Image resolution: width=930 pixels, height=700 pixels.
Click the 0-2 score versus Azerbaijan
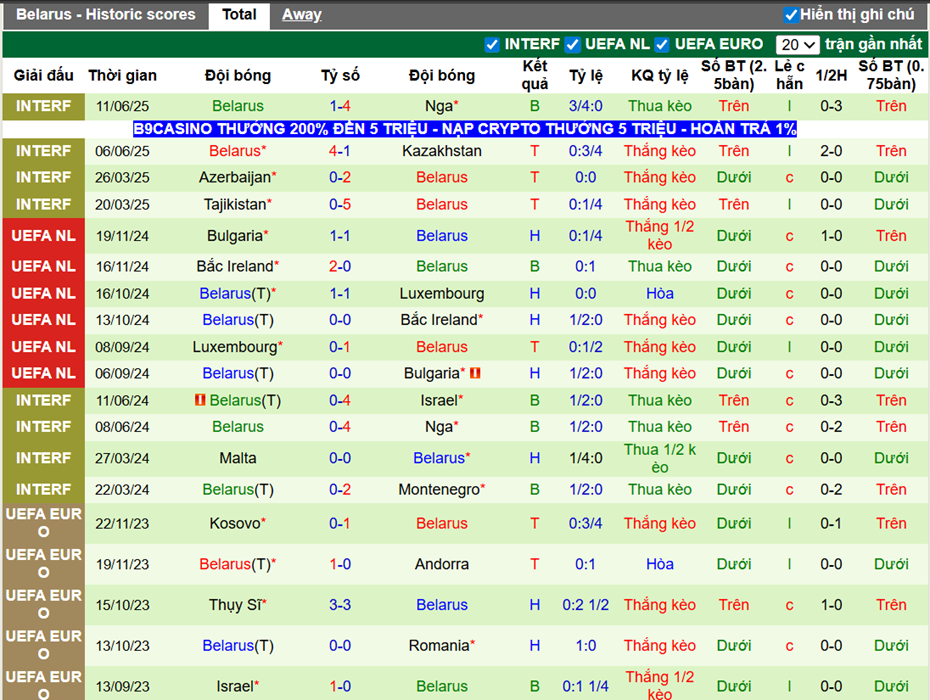coord(340,177)
